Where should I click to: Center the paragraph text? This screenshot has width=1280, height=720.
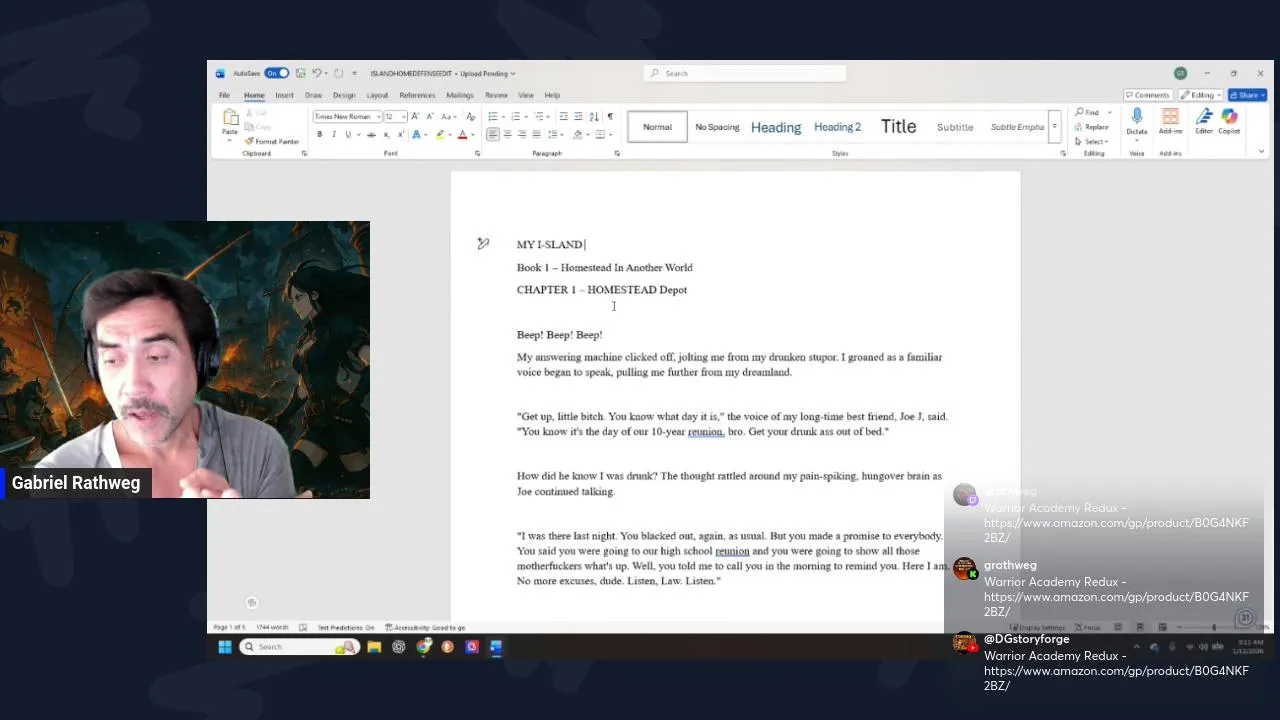click(507, 135)
